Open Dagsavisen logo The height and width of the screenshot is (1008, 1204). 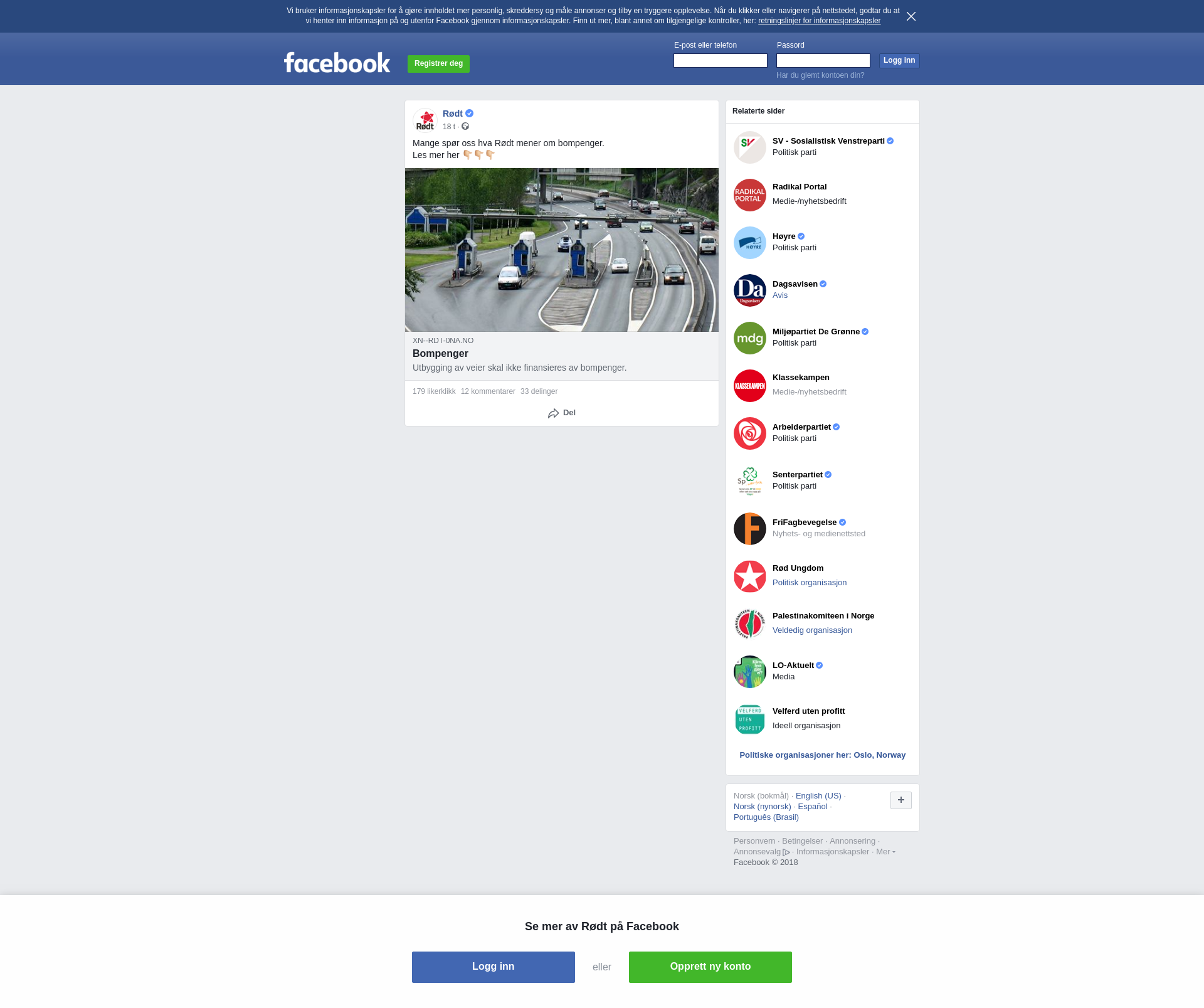(750, 290)
